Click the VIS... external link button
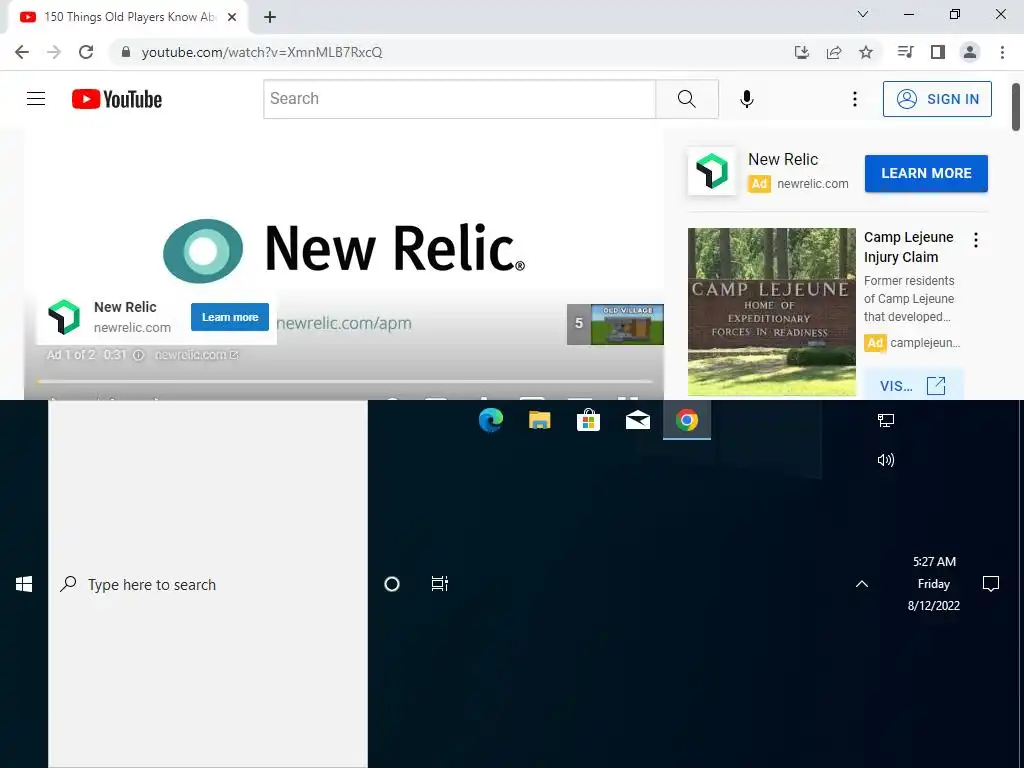 (x=913, y=385)
